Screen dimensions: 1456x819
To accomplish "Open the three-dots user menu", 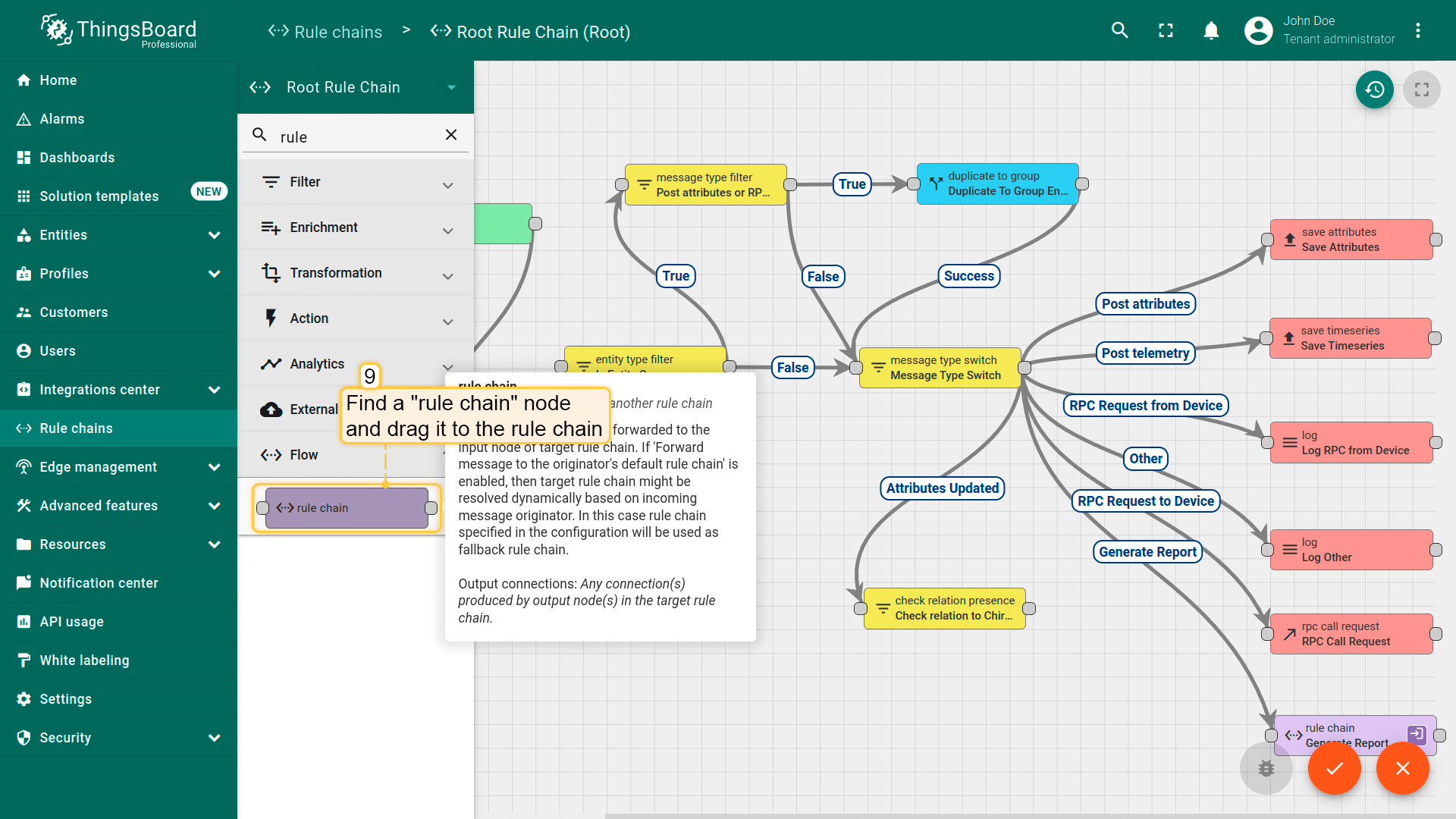I will click(1417, 30).
